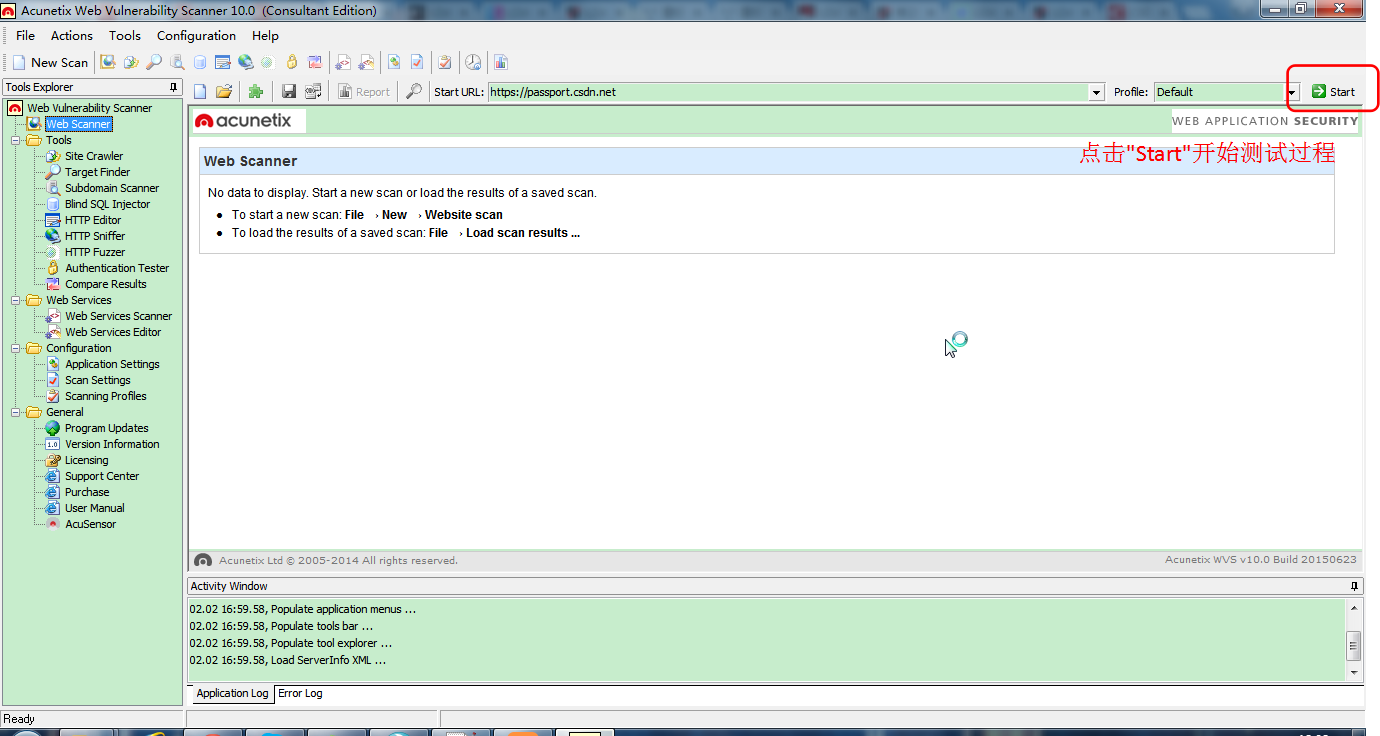
Task: Select AcuSensor in the tree
Action: click(x=90, y=524)
